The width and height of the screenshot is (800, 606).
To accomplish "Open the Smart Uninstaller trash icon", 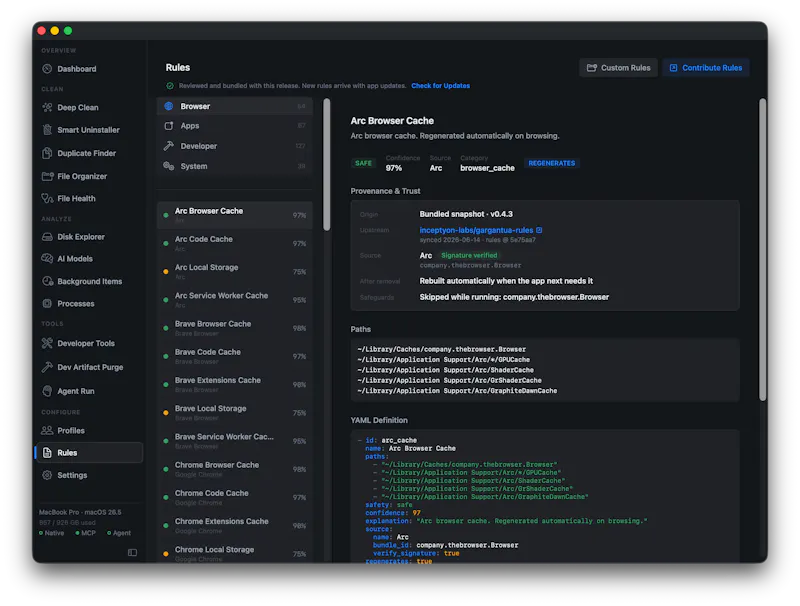I will (47, 130).
